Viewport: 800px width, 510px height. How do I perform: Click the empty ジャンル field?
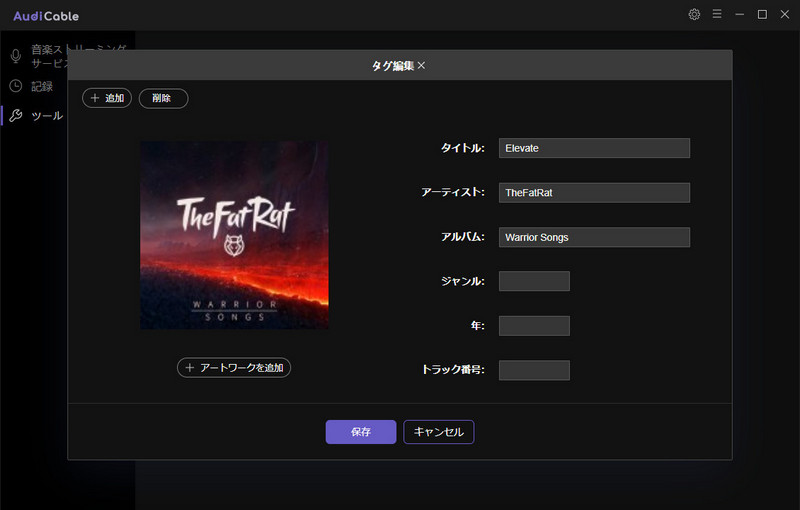click(x=534, y=281)
